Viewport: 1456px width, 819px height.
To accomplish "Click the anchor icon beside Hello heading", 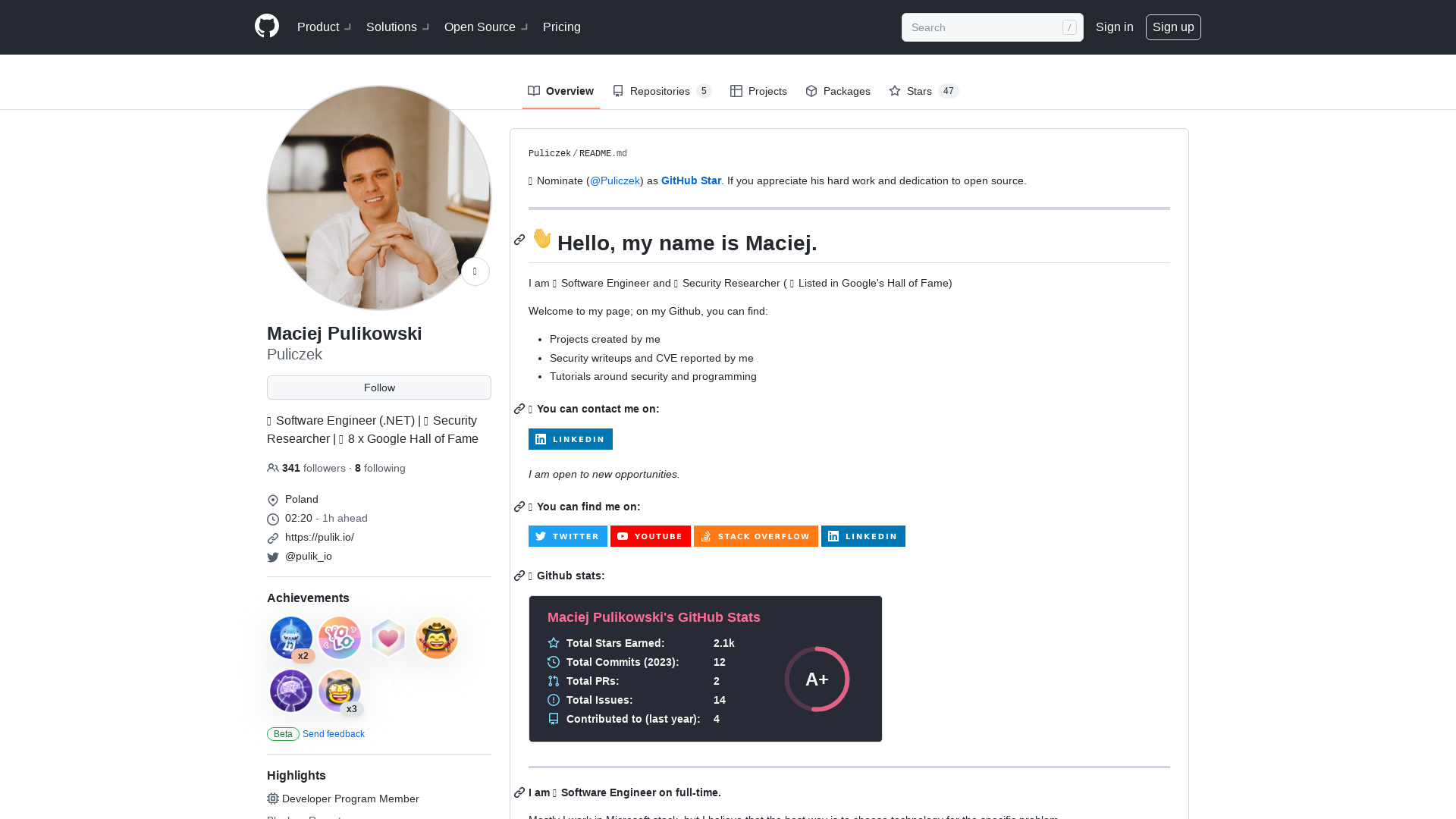I will pyautogui.click(x=519, y=240).
